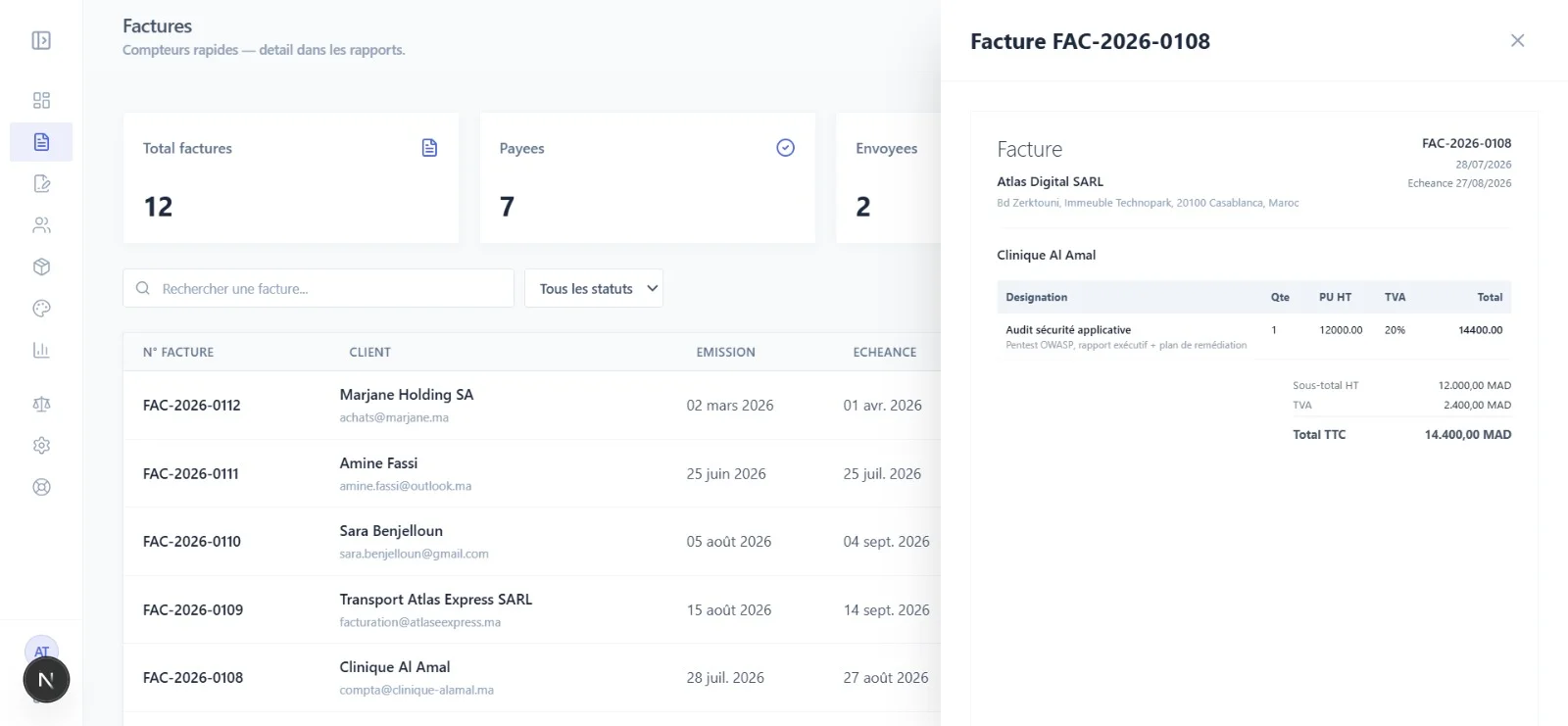1568x726 pixels.
Task: Open invoice FAC-2026-0112 row
Action: point(531,406)
